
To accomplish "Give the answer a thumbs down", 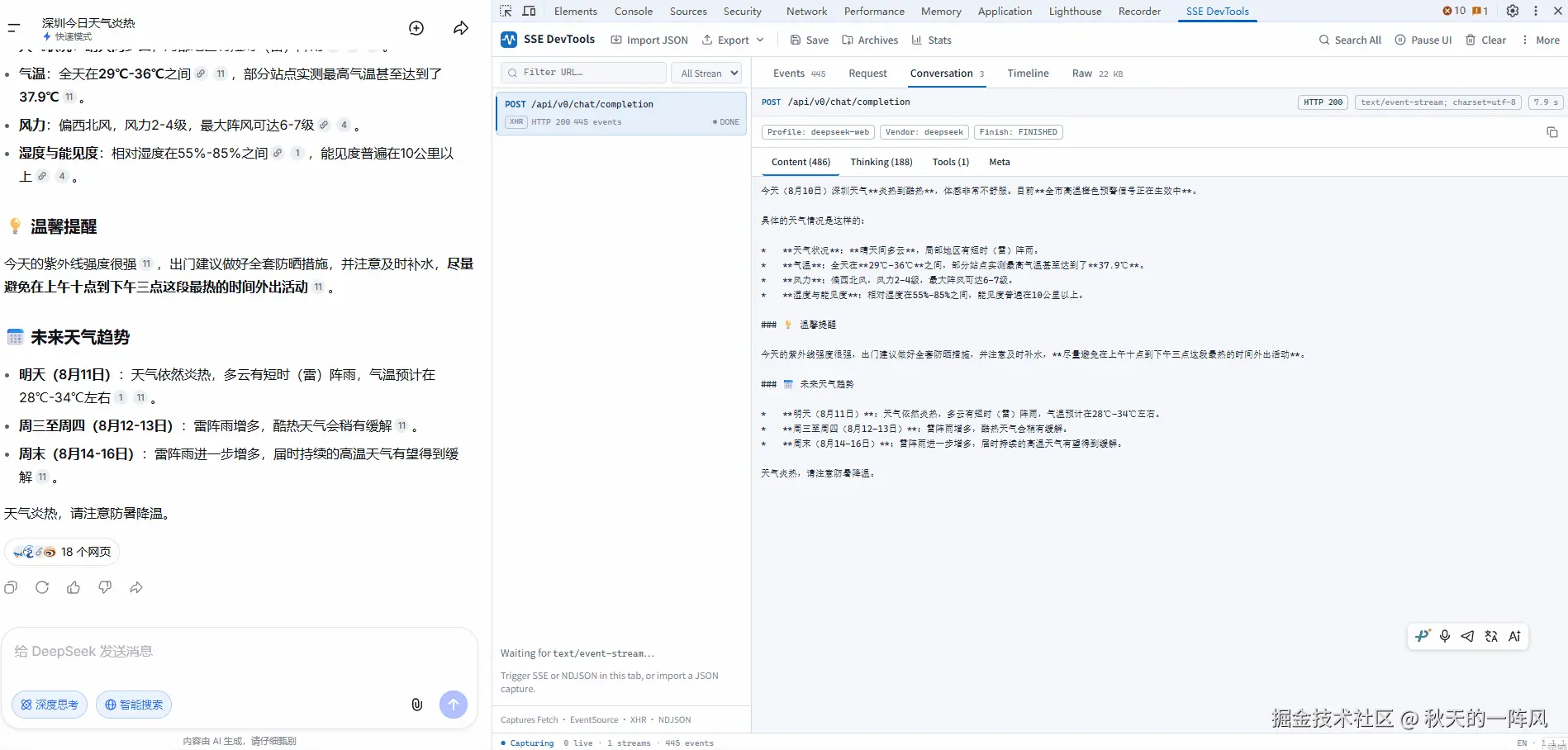I will pos(105,587).
